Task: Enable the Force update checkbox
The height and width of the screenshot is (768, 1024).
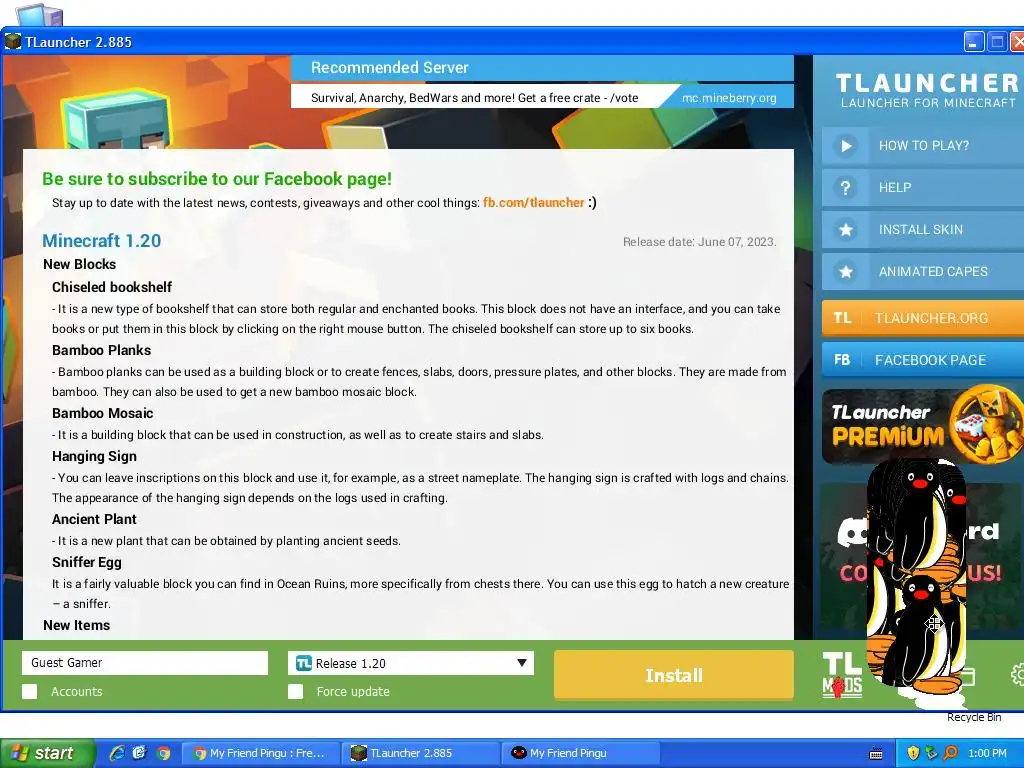Action: click(296, 692)
